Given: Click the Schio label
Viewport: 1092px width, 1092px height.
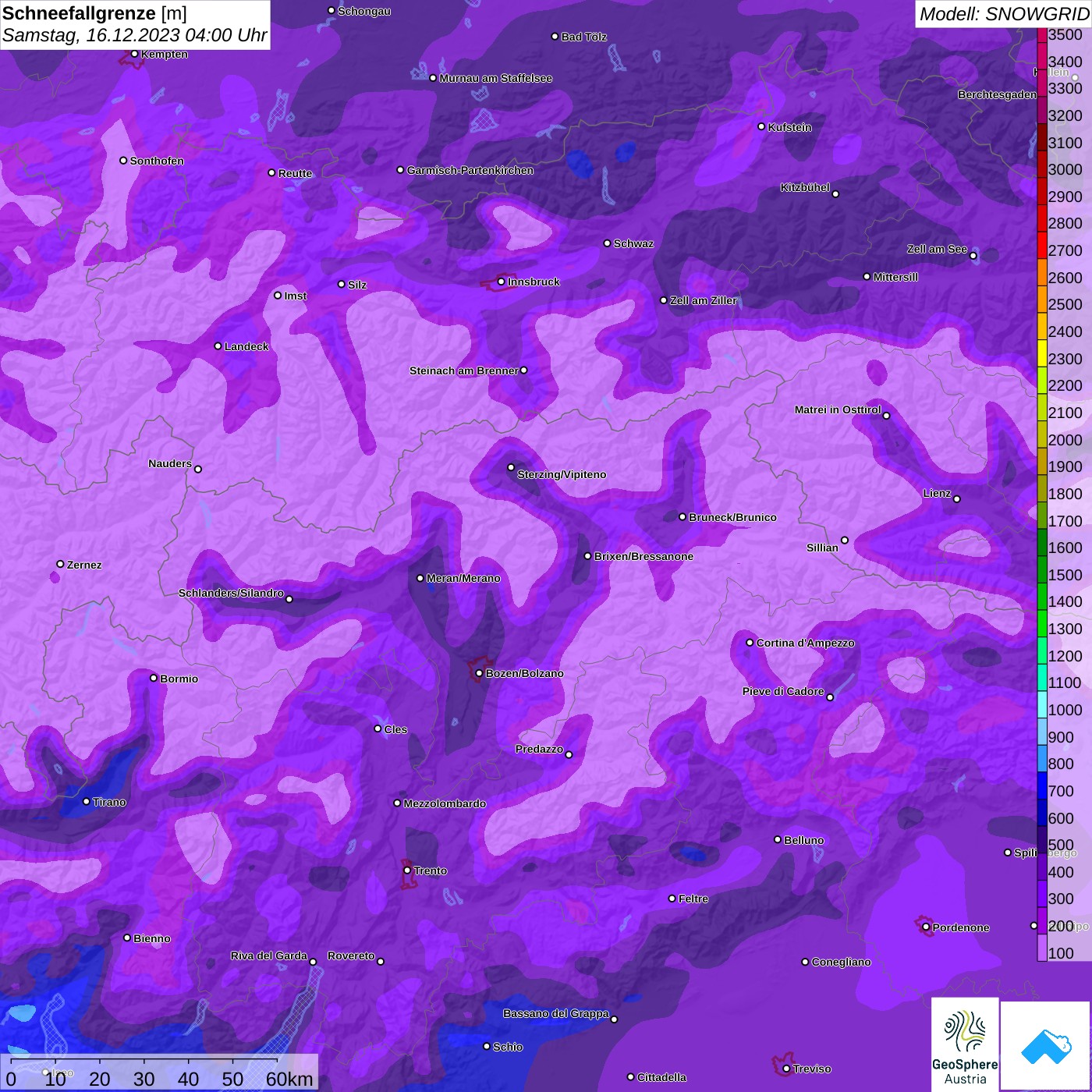Looking at the screenshot, I should pos(508,1047).
